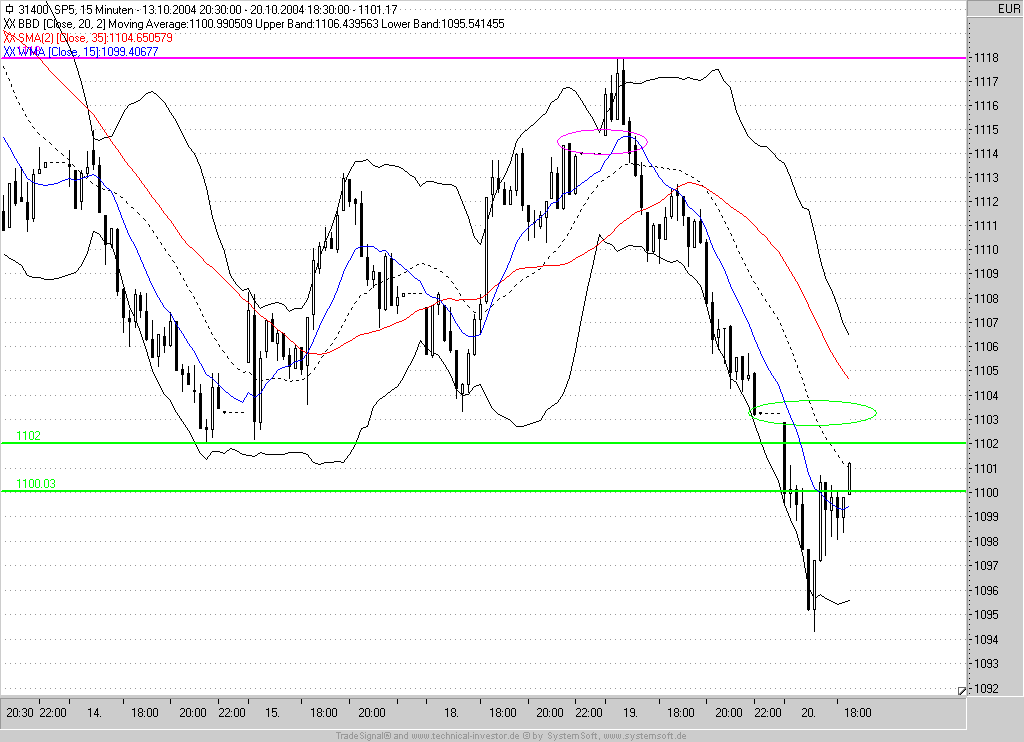Select the red SMA(2) legend entry
The width and height of the screenshot is (1024, 742).
(x=96, y=37)
